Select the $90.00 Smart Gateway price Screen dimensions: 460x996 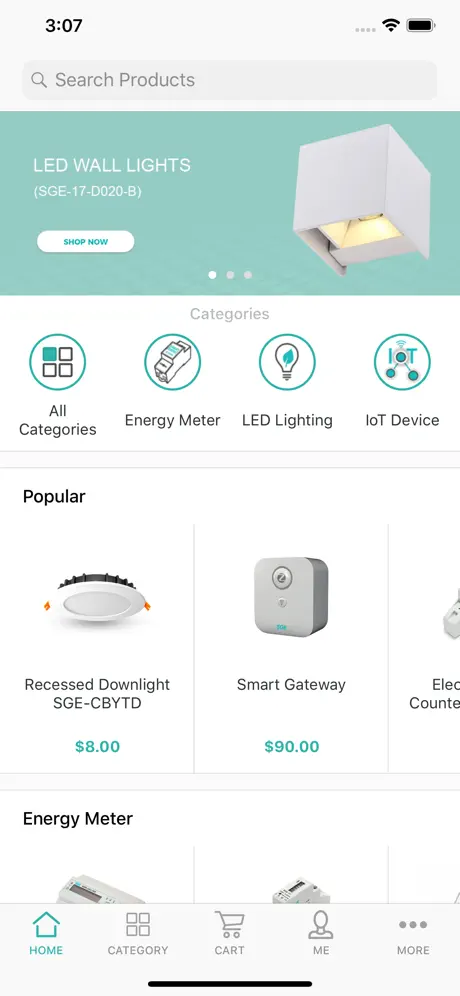coord(292,746)
